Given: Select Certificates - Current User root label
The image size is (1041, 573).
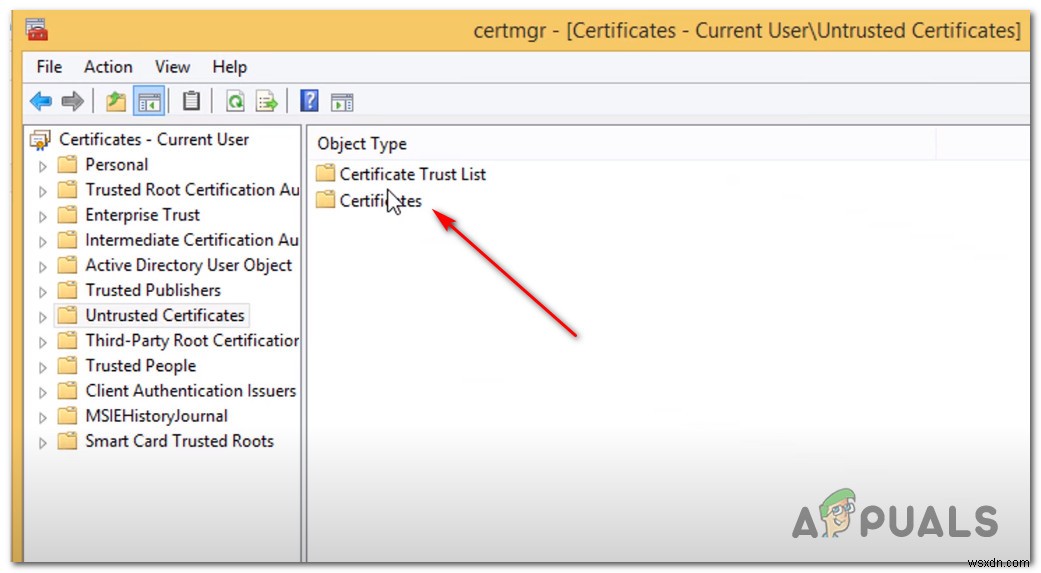Looking at the screenshot, I should point(154,139).
